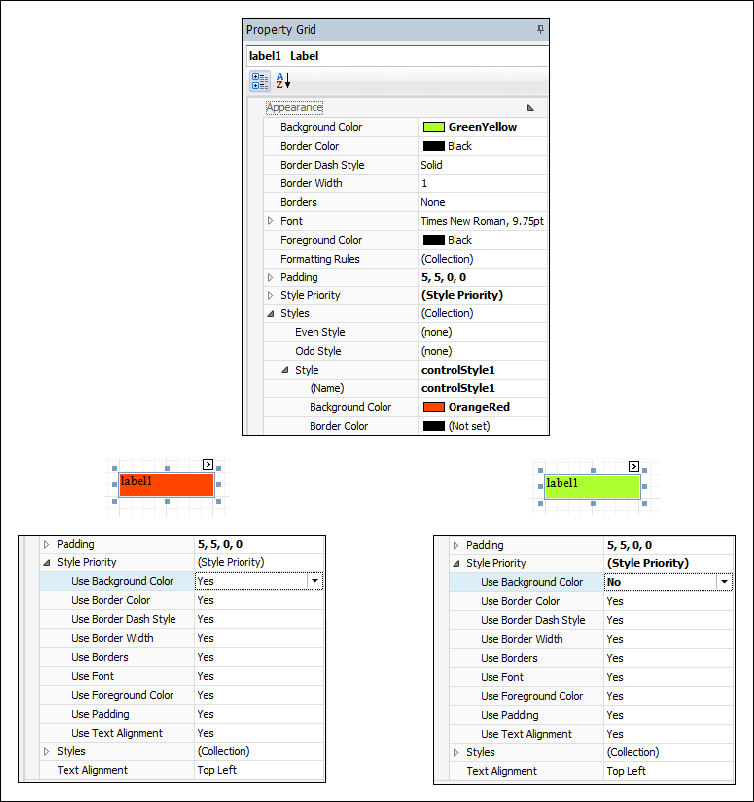This screenshot has width=754, height=802.
Task: Select Use Border Width row in right panel
Action: [x=591, y=639]
